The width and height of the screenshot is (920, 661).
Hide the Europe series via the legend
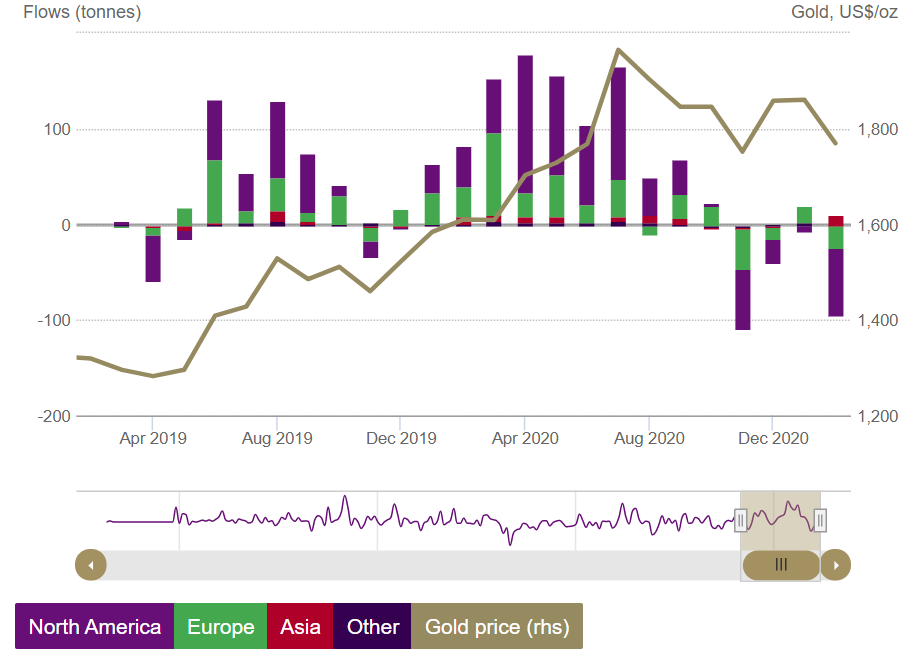[x=220, y=627]
